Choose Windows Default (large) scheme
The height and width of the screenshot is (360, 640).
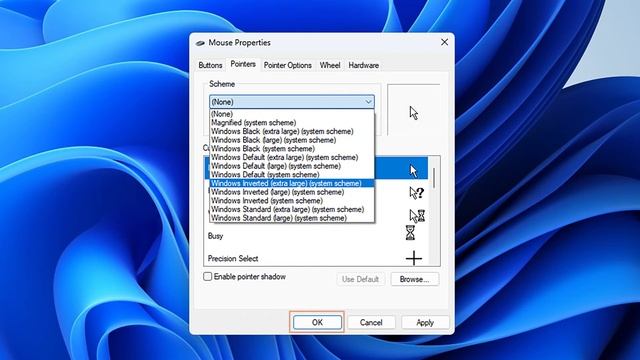click(x=292, y=166)
